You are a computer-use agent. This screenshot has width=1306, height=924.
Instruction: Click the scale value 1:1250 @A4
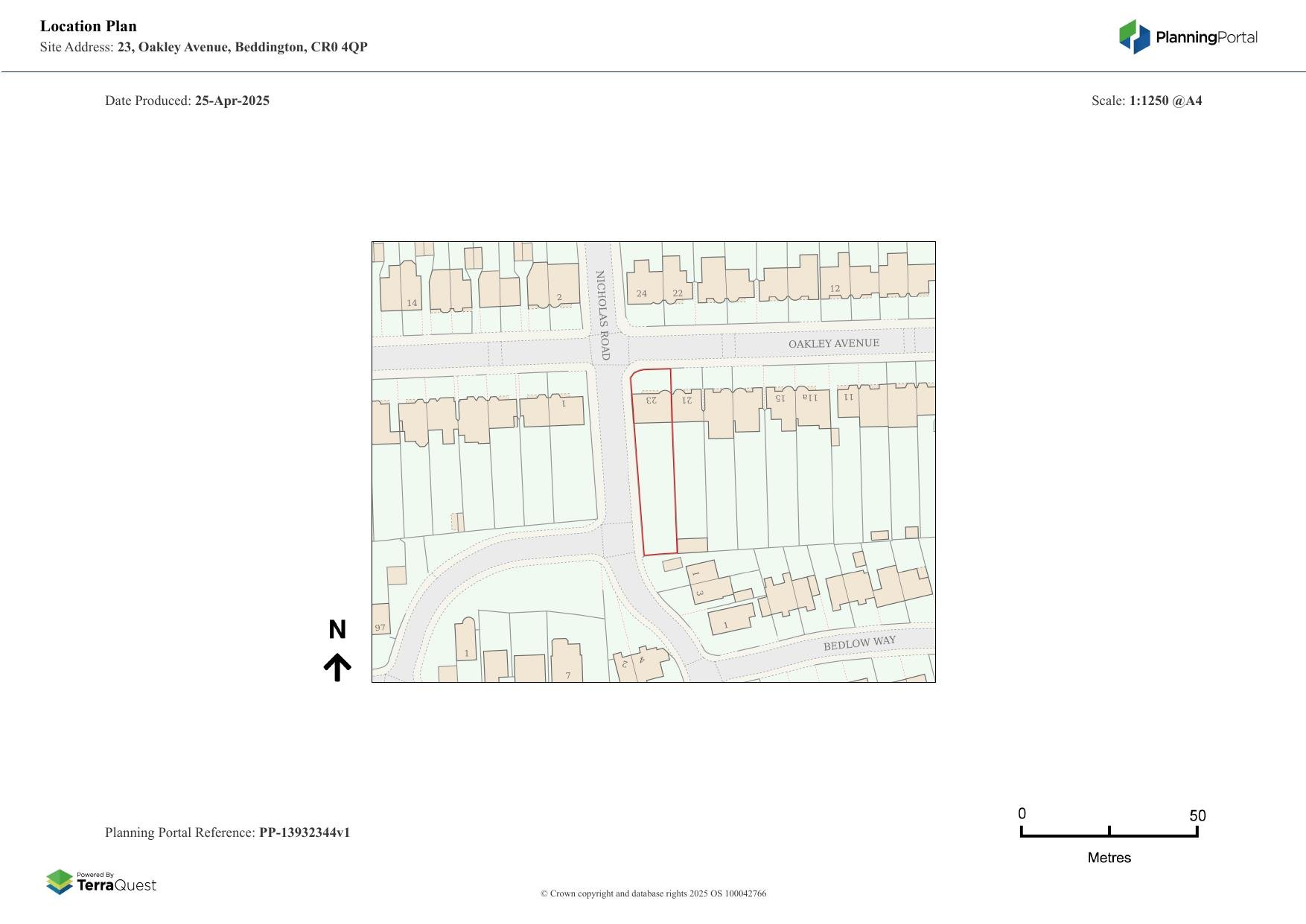tap(1165, 101)
